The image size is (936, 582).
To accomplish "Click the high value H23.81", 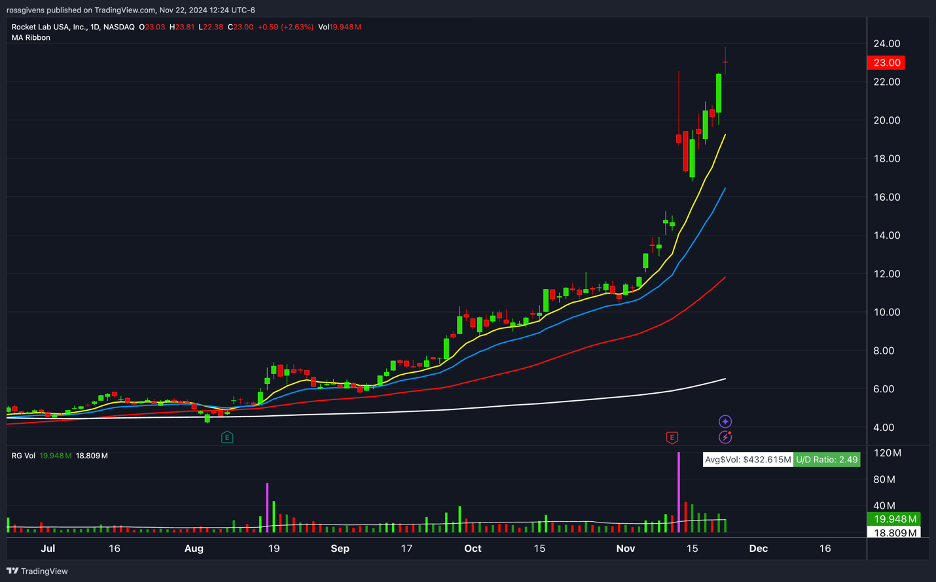I will tap(182, 27).
